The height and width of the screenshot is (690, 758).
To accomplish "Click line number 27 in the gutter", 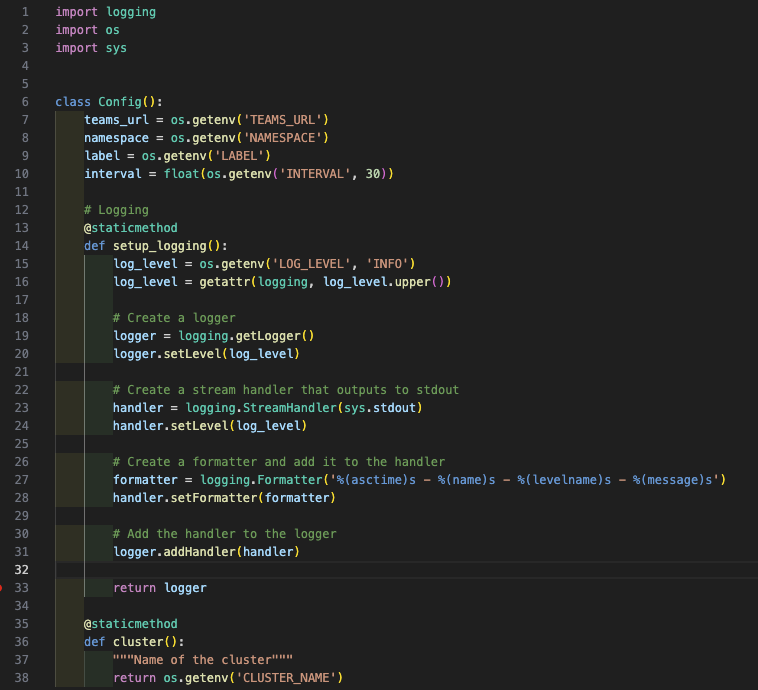I will tap(22, 480).
